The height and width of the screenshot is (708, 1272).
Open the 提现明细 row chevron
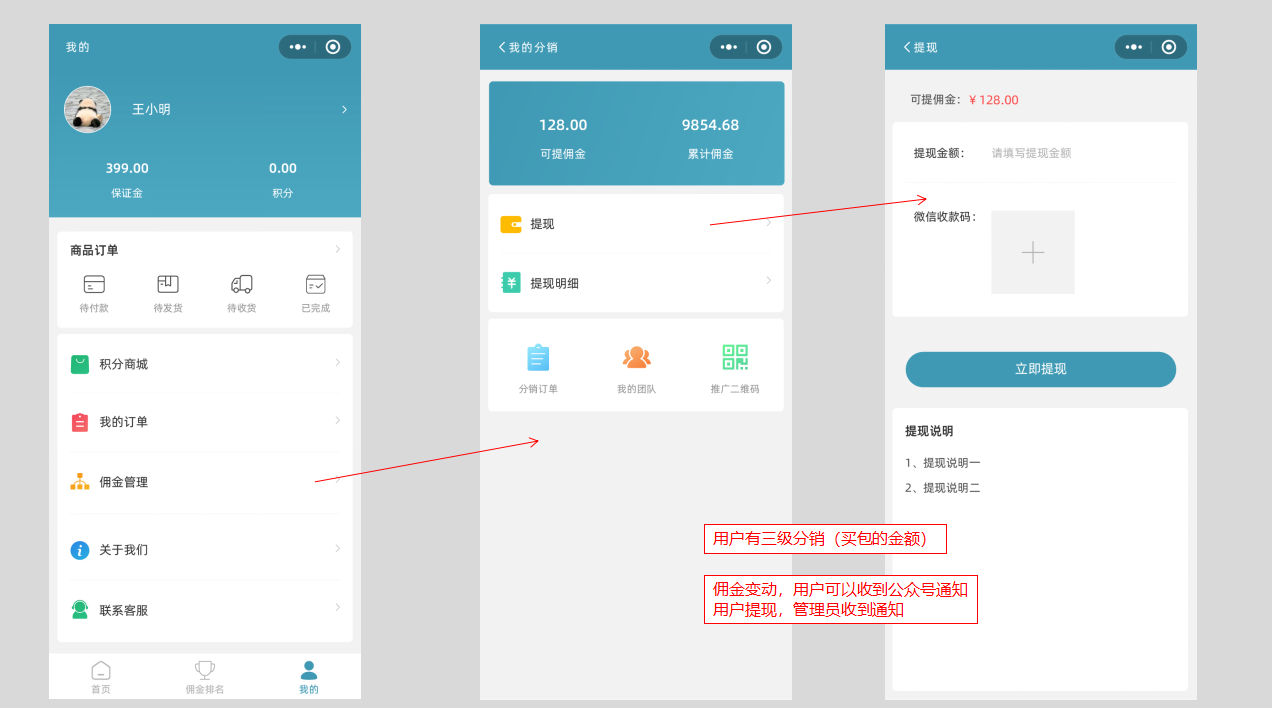click(768, 281)
